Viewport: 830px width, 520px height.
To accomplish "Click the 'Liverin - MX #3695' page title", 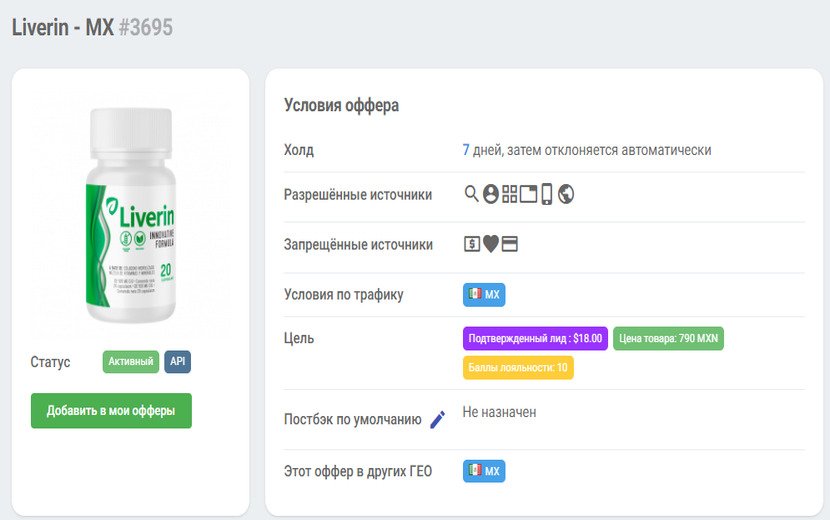I will pos(92,27).
